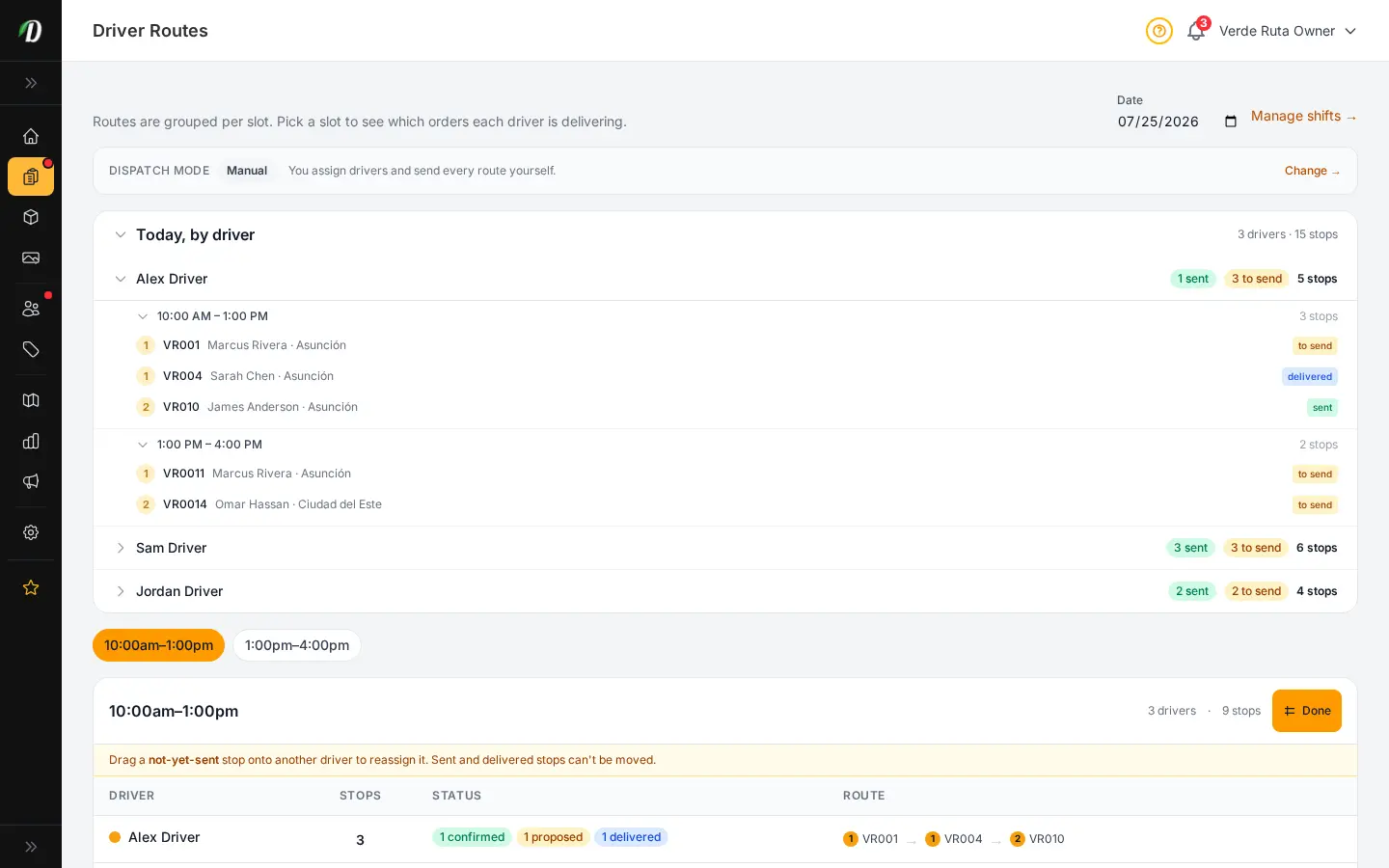Follow the Manage shifts link

click(1304, 116)
